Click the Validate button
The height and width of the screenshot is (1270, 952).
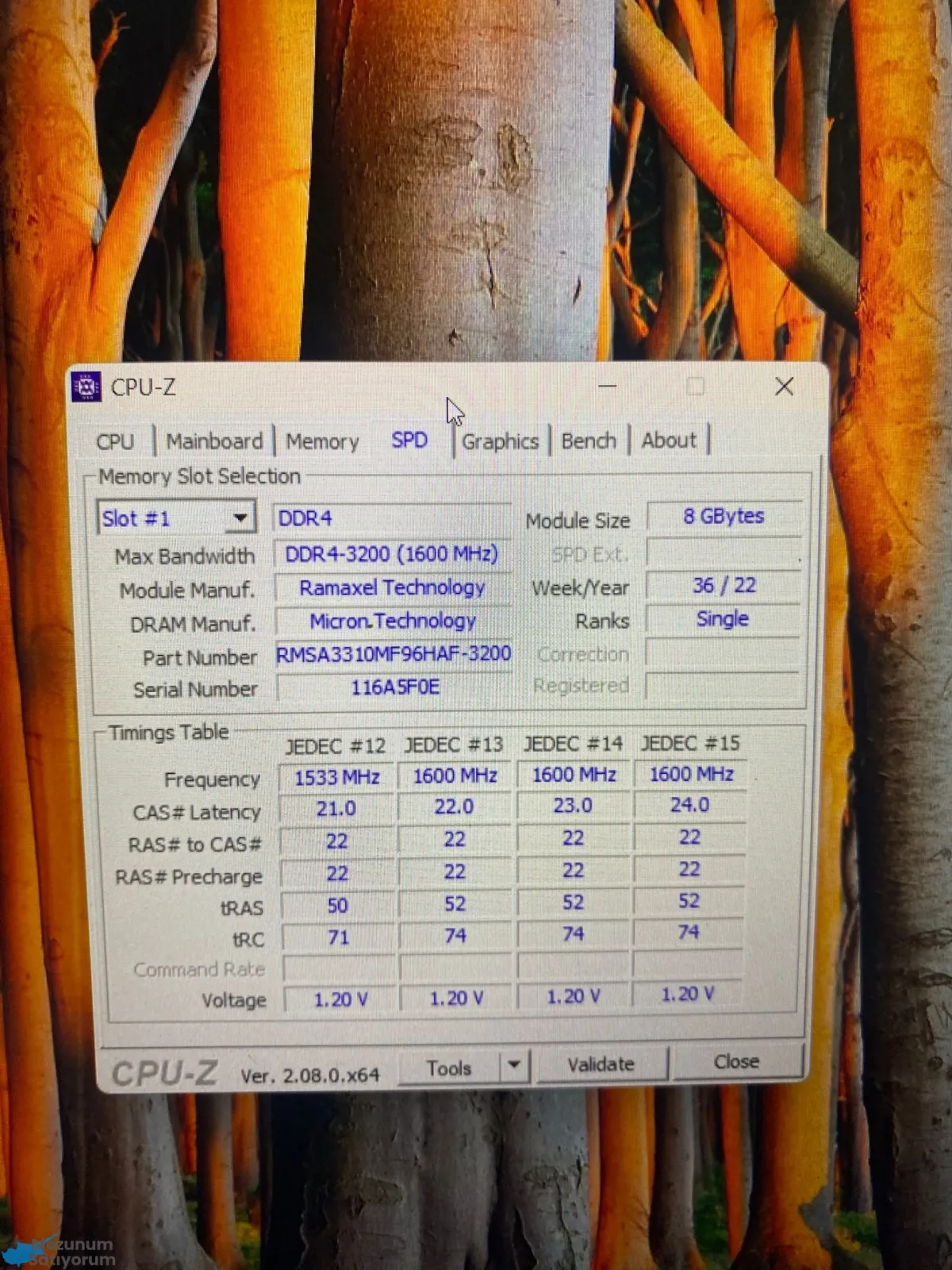pos(601,1064)
